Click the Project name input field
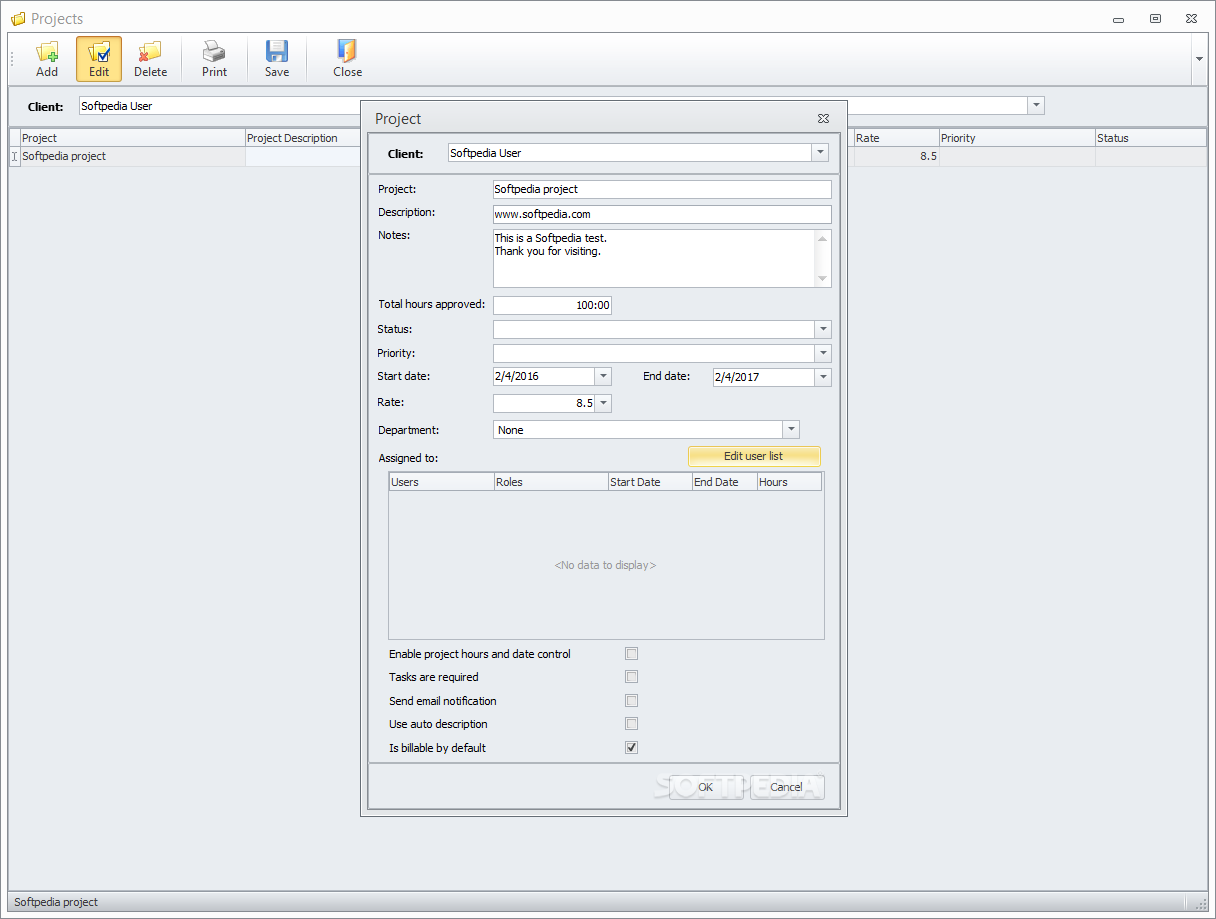The height and width of the screenshot is (919, 1216). coord(662,189)
